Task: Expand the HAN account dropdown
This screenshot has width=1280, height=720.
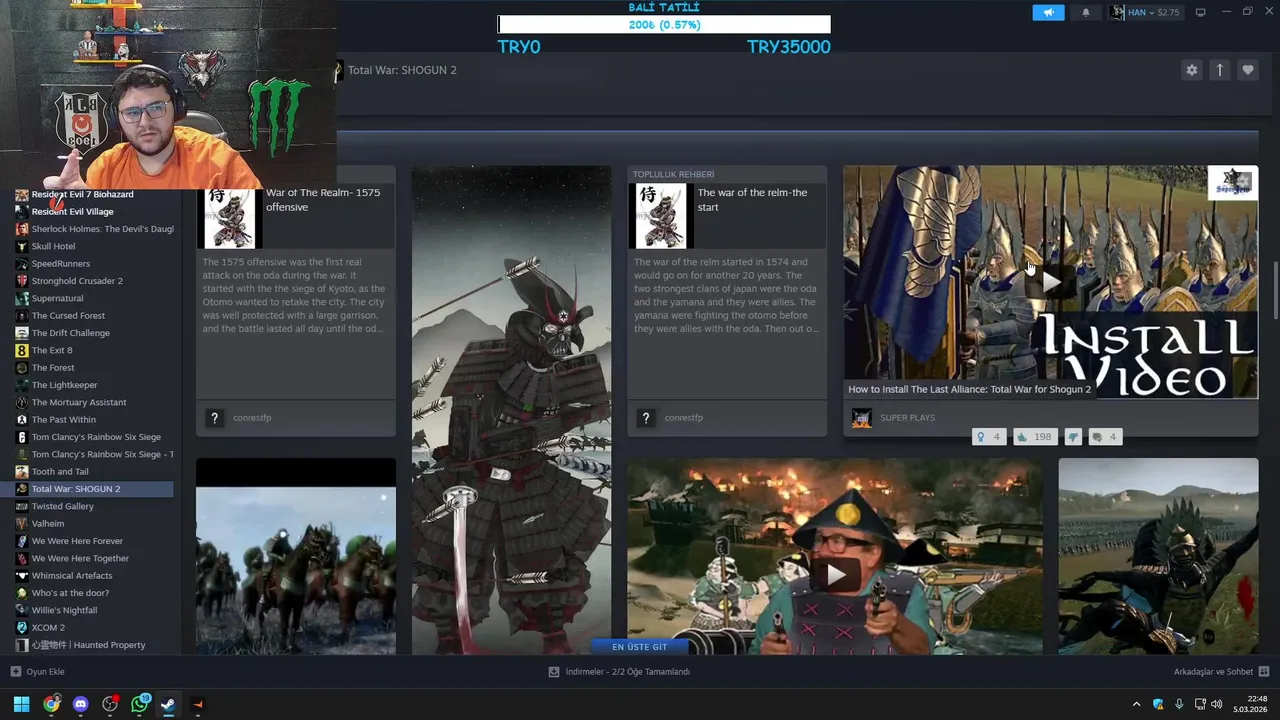Action: pos(1145,13)
